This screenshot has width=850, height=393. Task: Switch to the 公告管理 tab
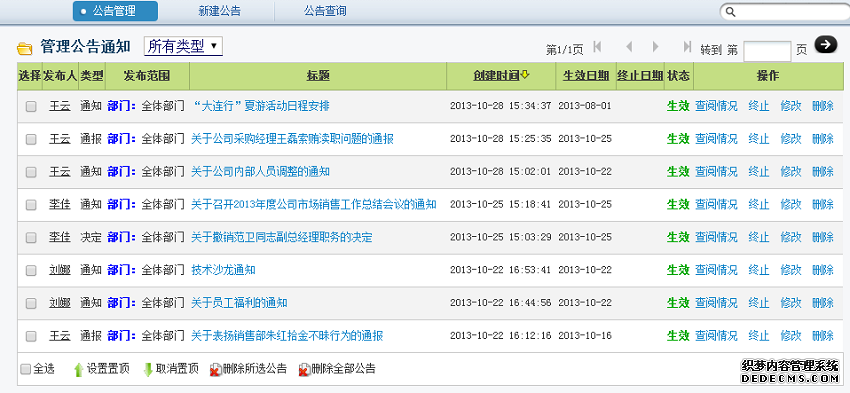pyautogui.click(x=115, y=11)
